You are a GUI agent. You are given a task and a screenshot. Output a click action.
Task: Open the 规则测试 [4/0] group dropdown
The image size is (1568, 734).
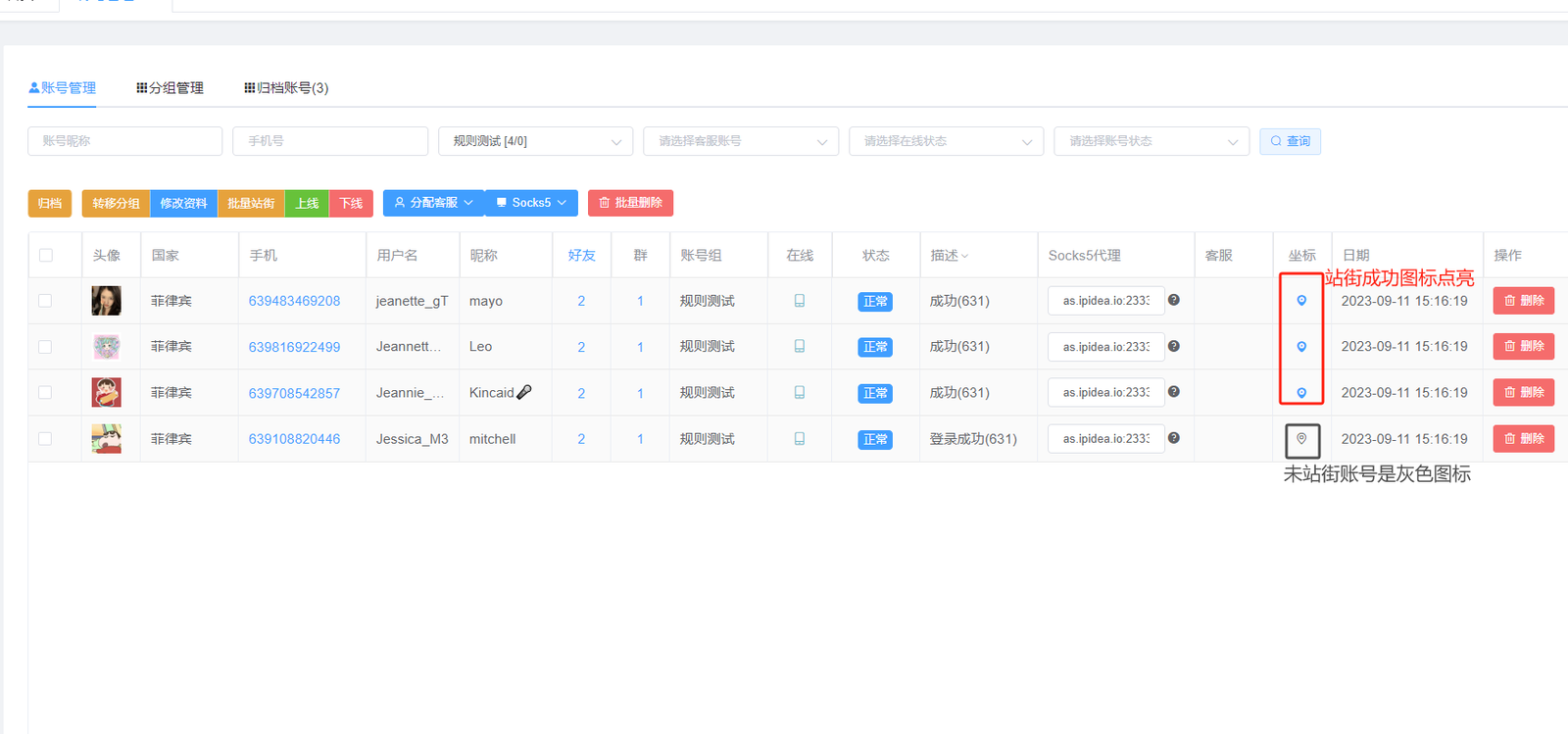point(535,141)
